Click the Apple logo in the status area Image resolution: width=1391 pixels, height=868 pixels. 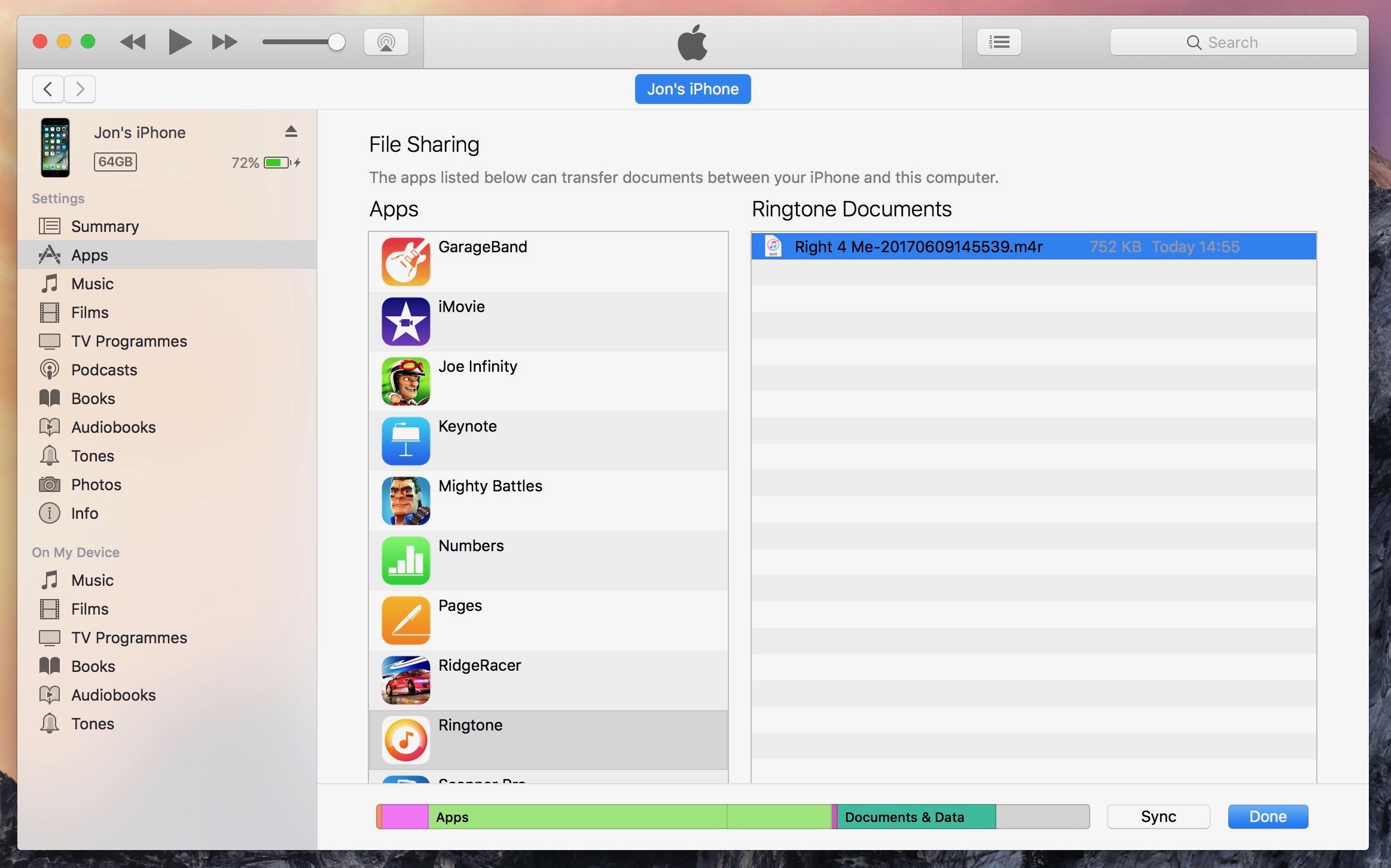693,42
